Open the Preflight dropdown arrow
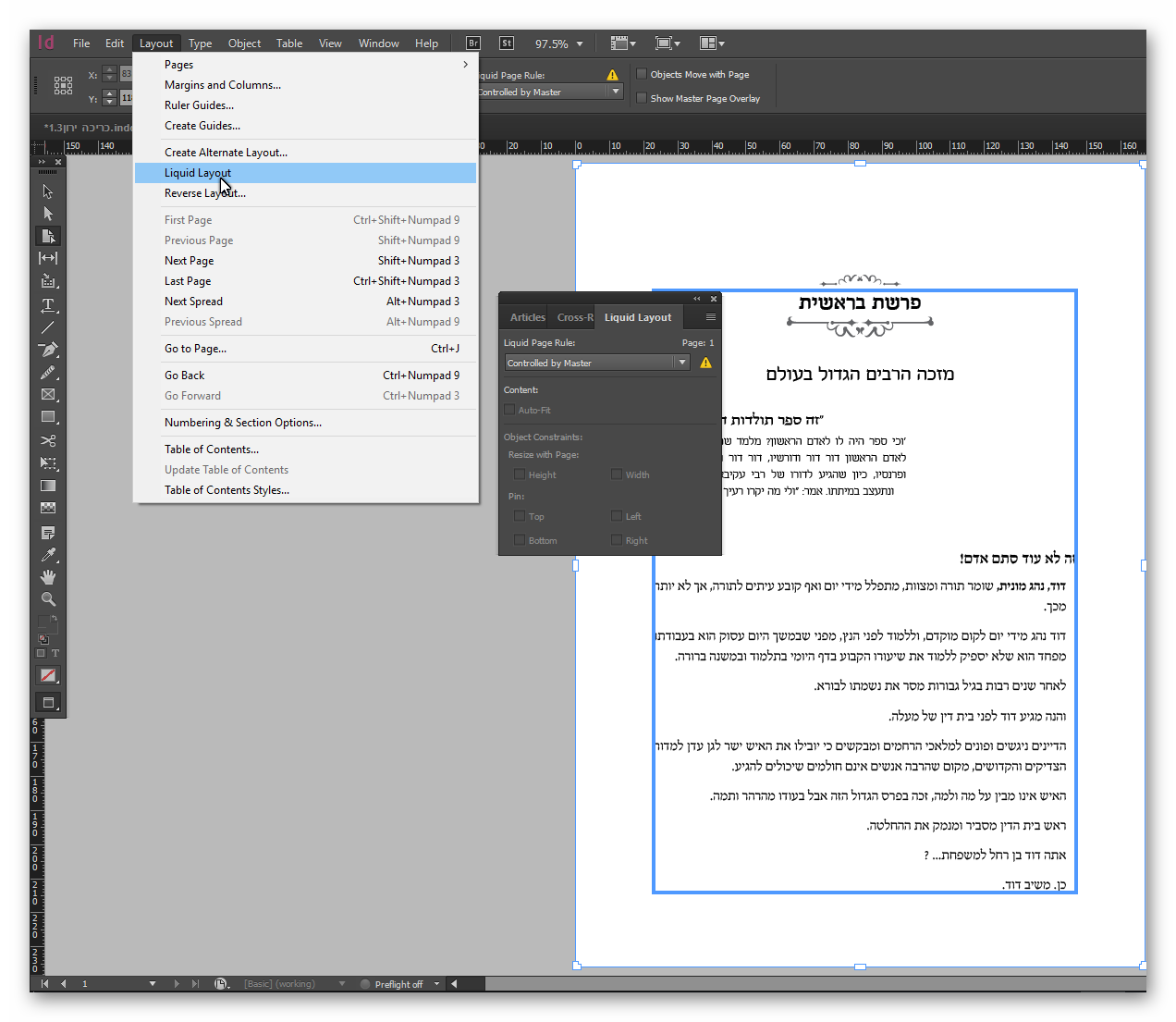 point(437,984)
